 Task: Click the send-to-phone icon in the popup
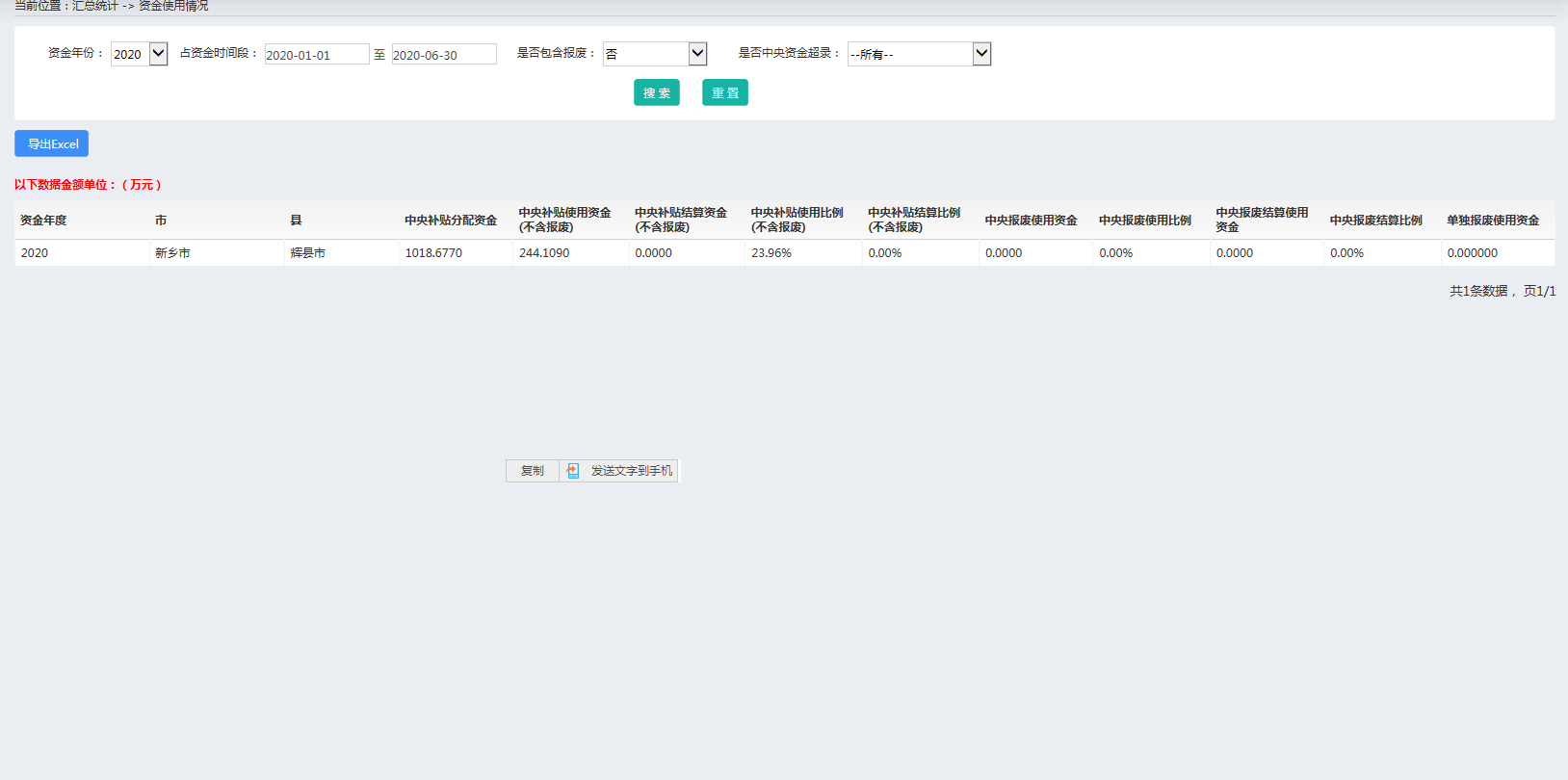click(x=573, y=471)
